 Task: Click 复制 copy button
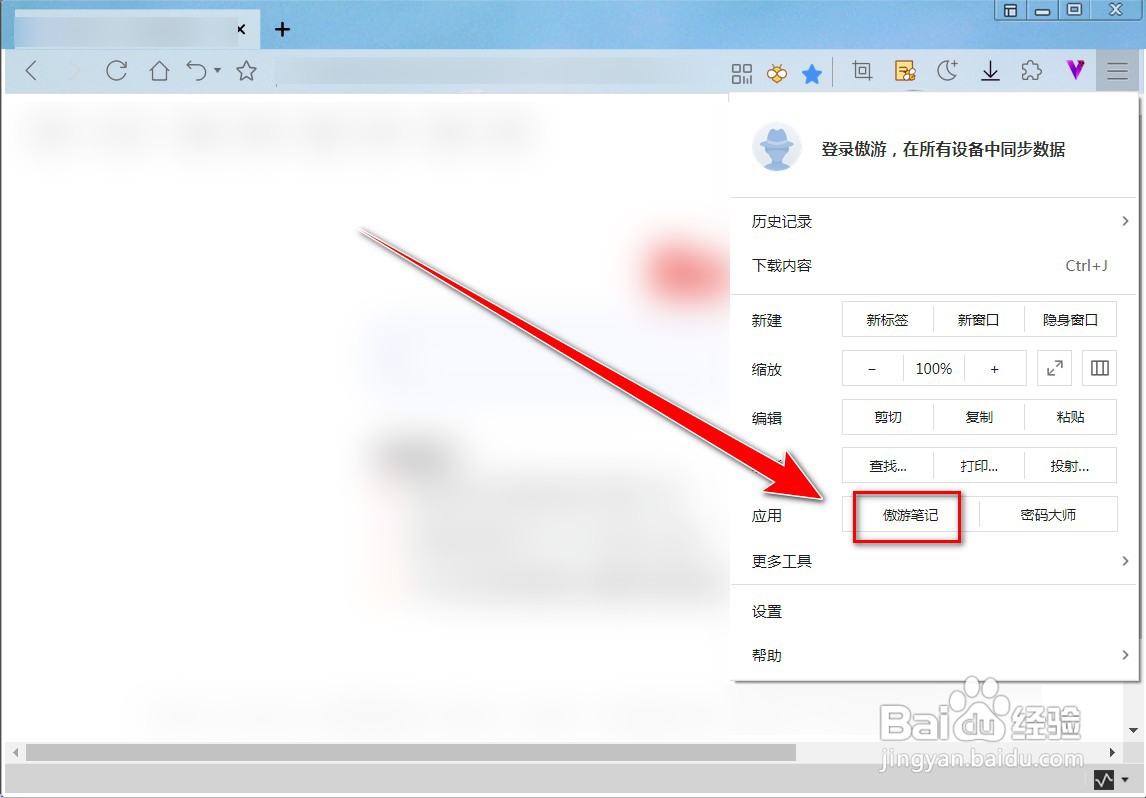[979, 417]
